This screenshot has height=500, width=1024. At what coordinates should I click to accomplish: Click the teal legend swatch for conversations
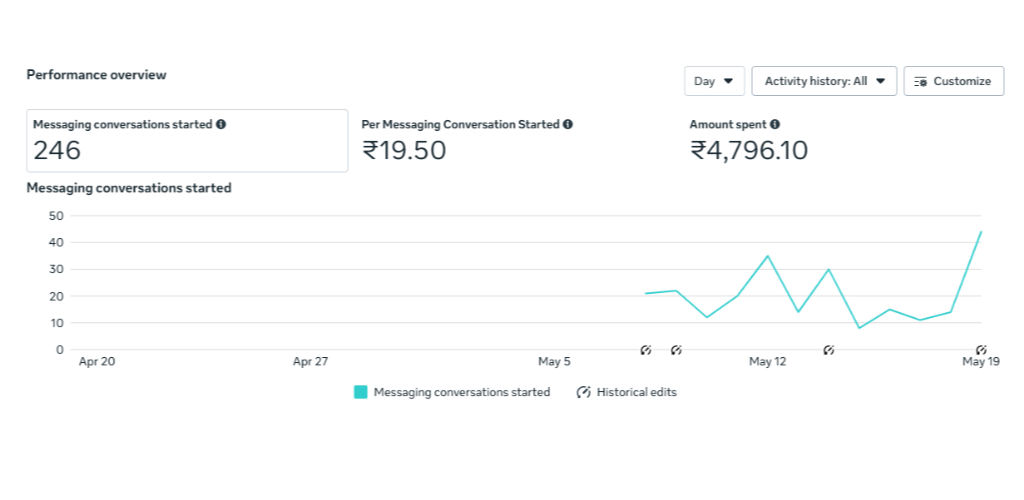360,392
